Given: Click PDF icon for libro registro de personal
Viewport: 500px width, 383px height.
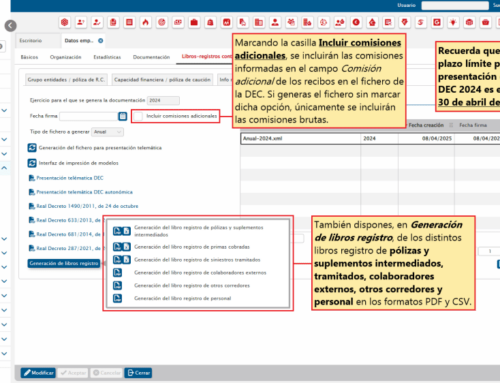Looking at the screenshot, I should coord(117,298).
